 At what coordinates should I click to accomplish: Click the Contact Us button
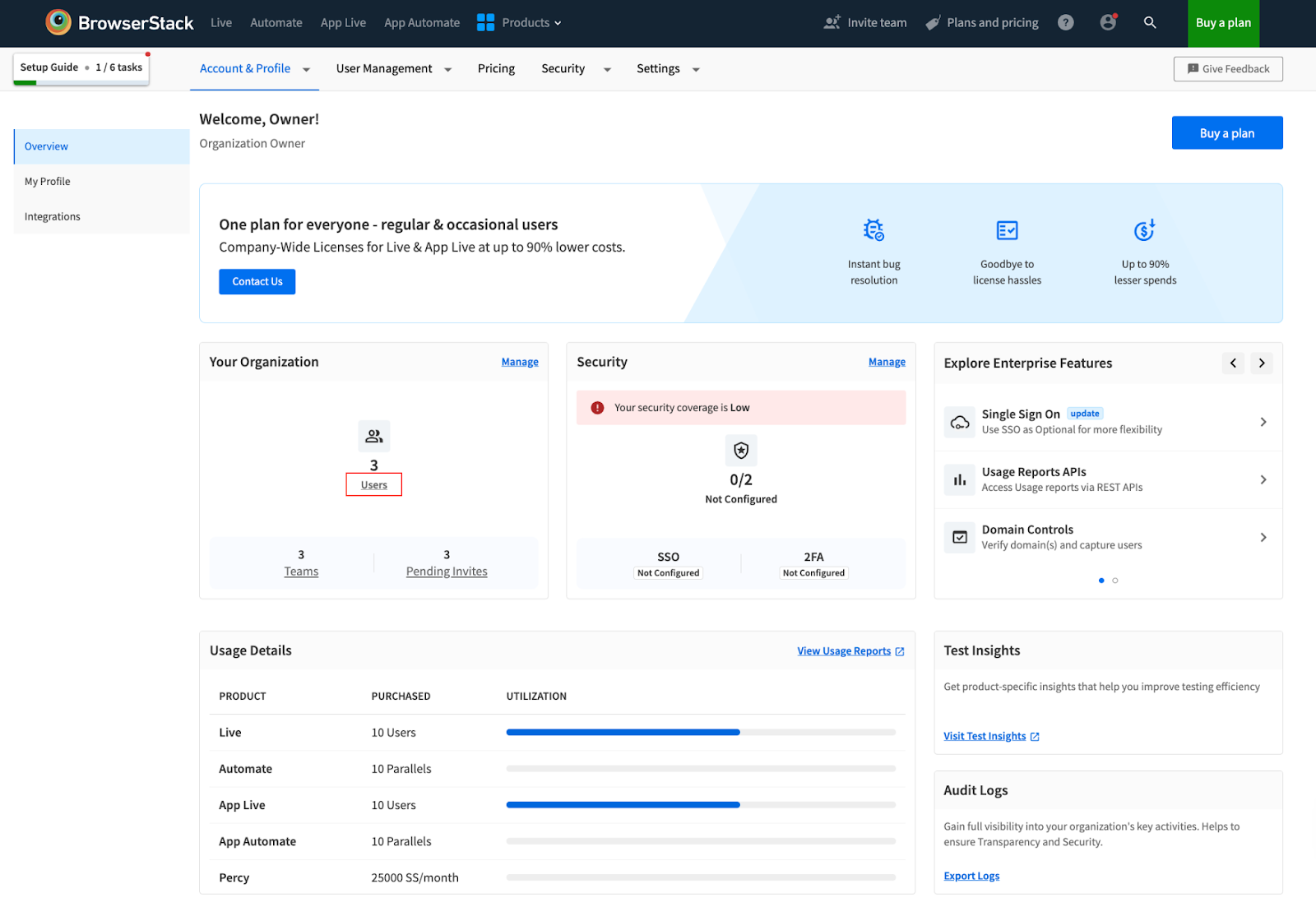coord(257,281)
